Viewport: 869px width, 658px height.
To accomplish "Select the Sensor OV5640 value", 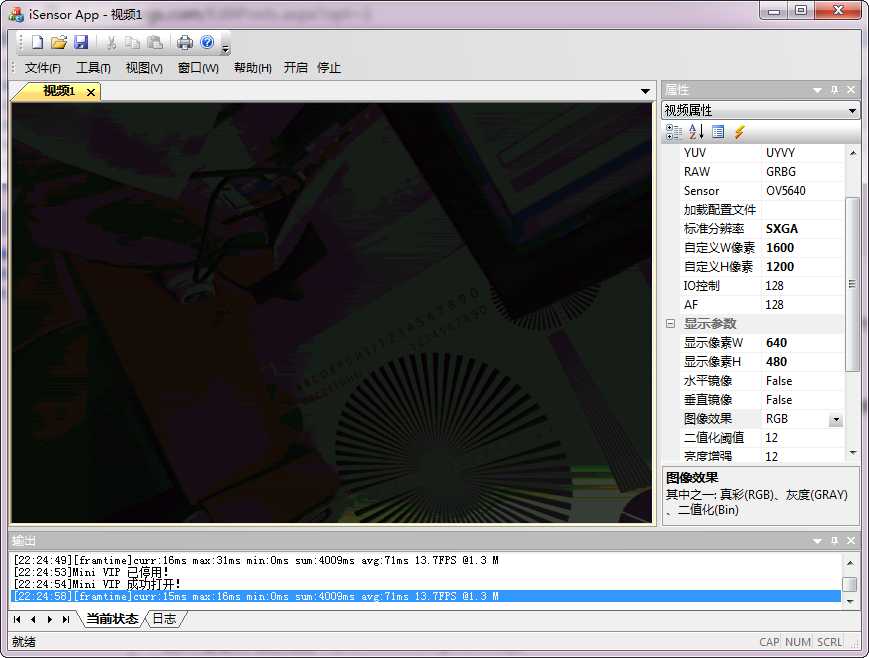I will pyautogui.click(x=803, y=191).
